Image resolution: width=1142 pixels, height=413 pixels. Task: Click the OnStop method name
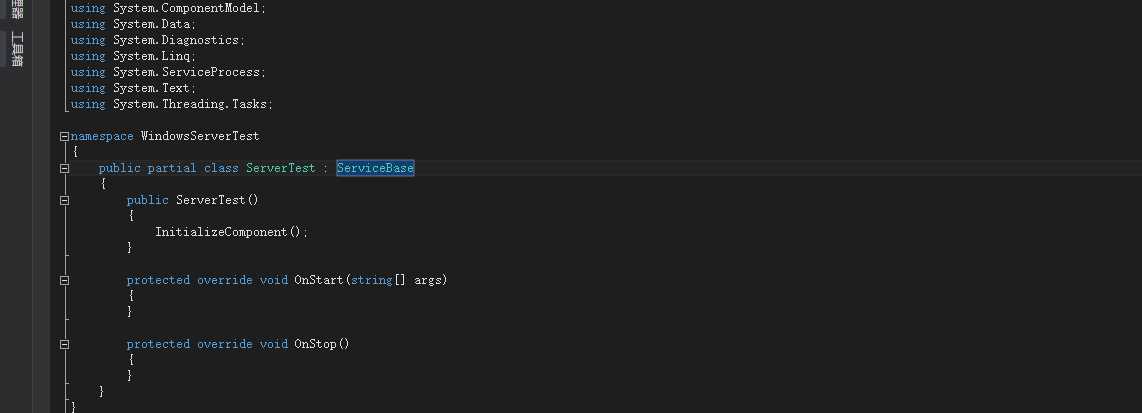(315, 345)
